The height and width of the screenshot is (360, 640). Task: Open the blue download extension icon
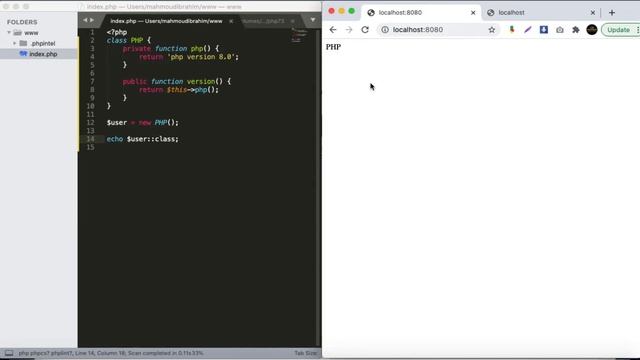point(544,29)
